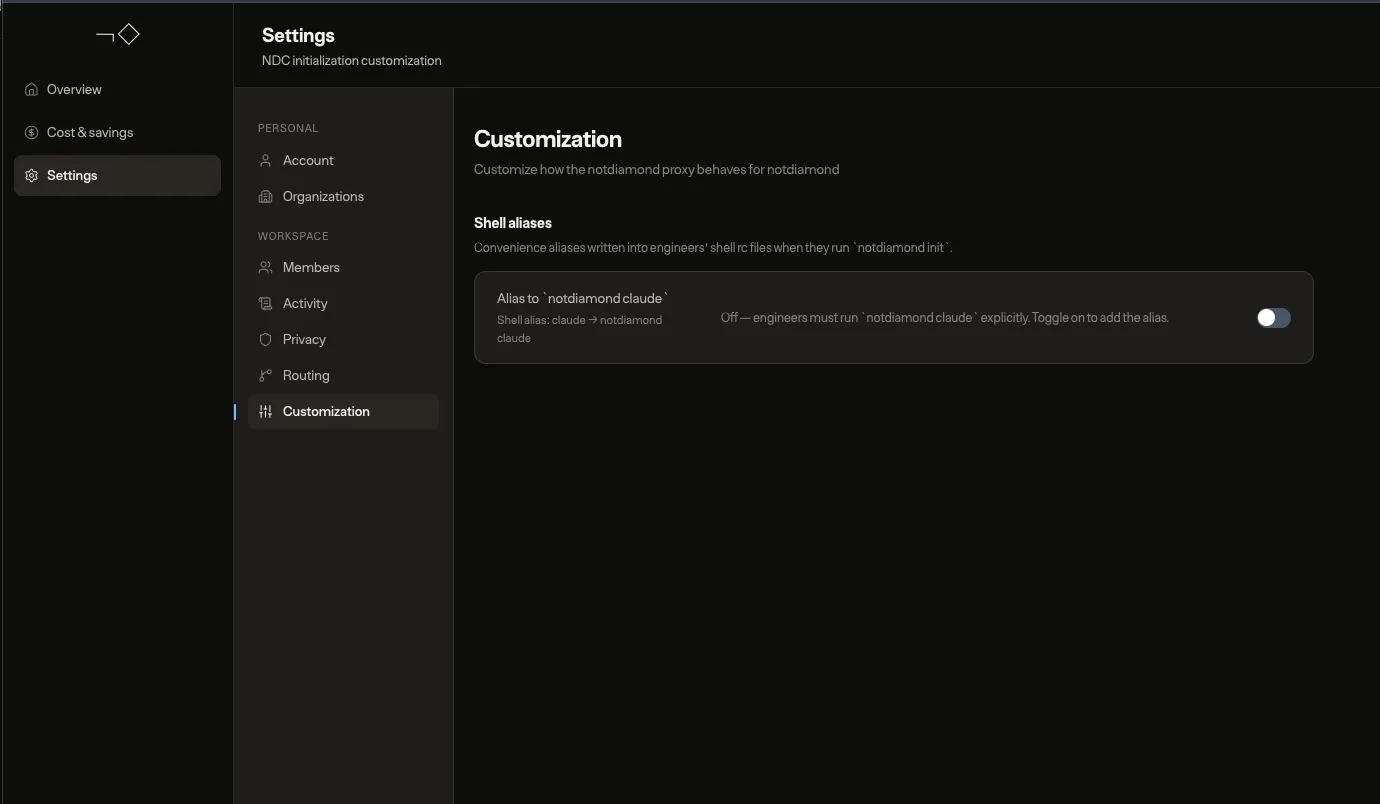Toggle the notdiamond claude alias switch
The height and width of the screenshot is (804, 1380).
[1273, 318]
